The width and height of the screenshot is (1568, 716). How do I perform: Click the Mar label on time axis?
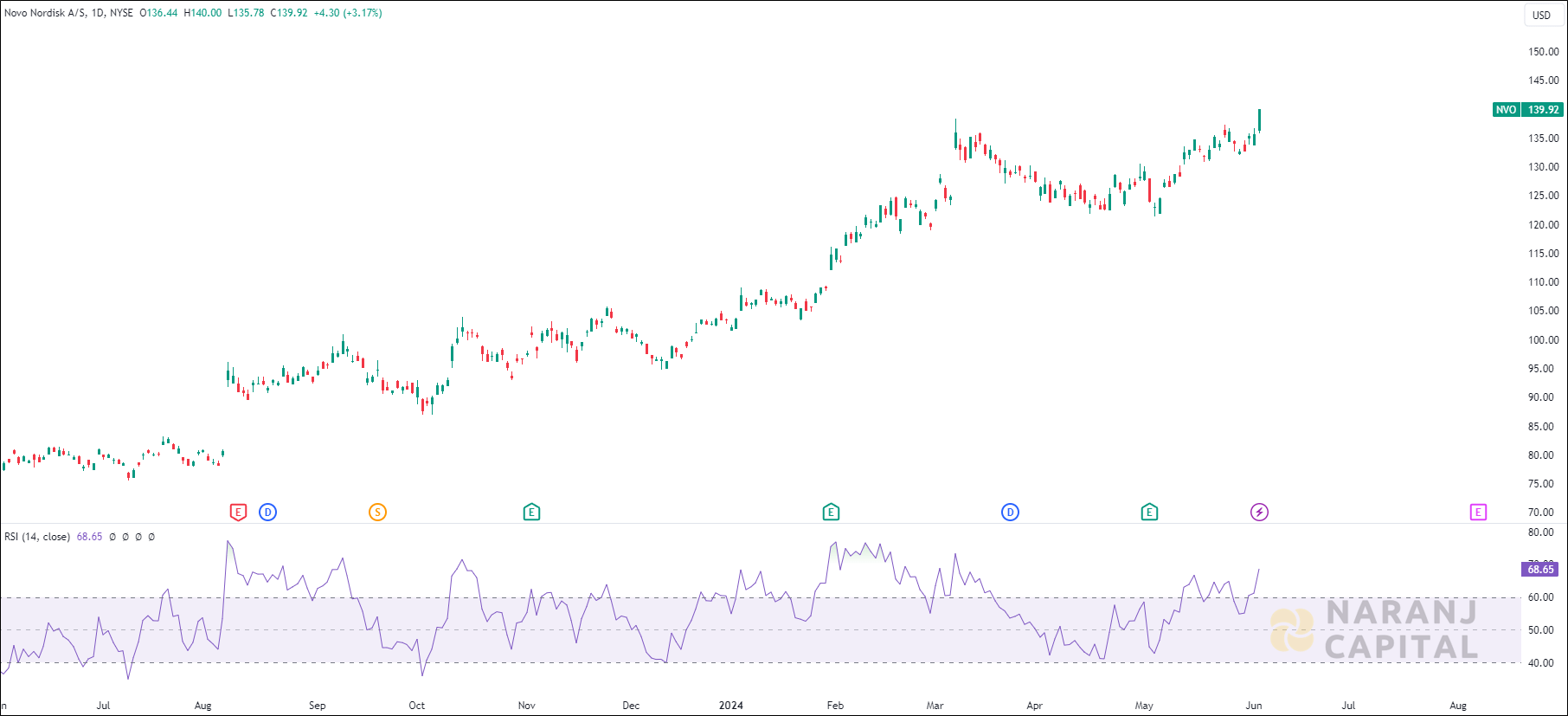[935, 706]
